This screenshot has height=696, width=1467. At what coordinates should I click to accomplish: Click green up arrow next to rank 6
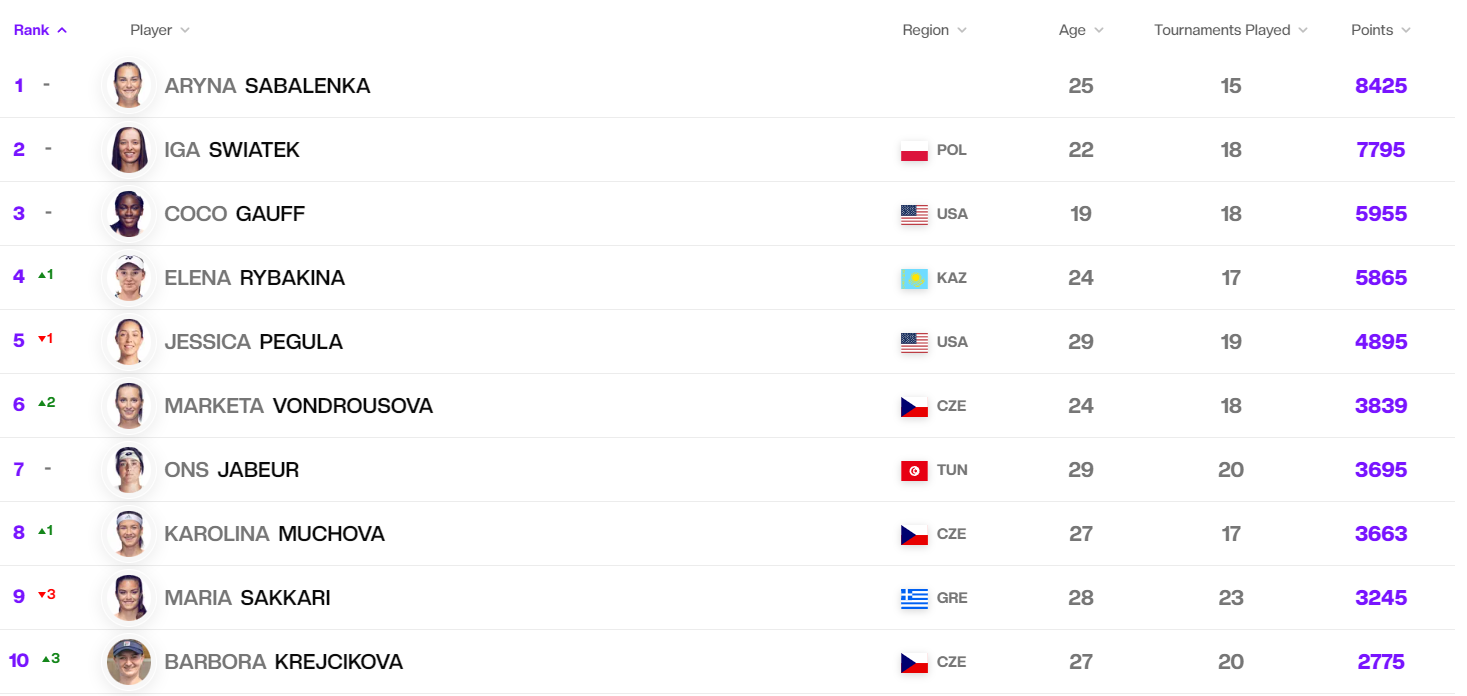42,403
